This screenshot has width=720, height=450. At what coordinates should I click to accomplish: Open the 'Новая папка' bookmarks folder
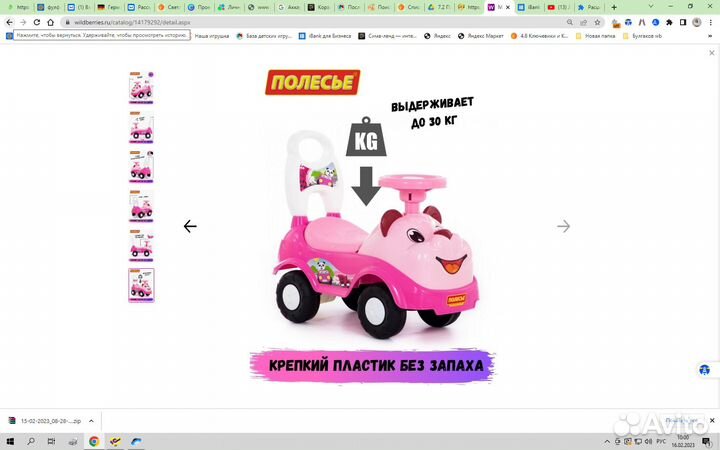[596, 36]
